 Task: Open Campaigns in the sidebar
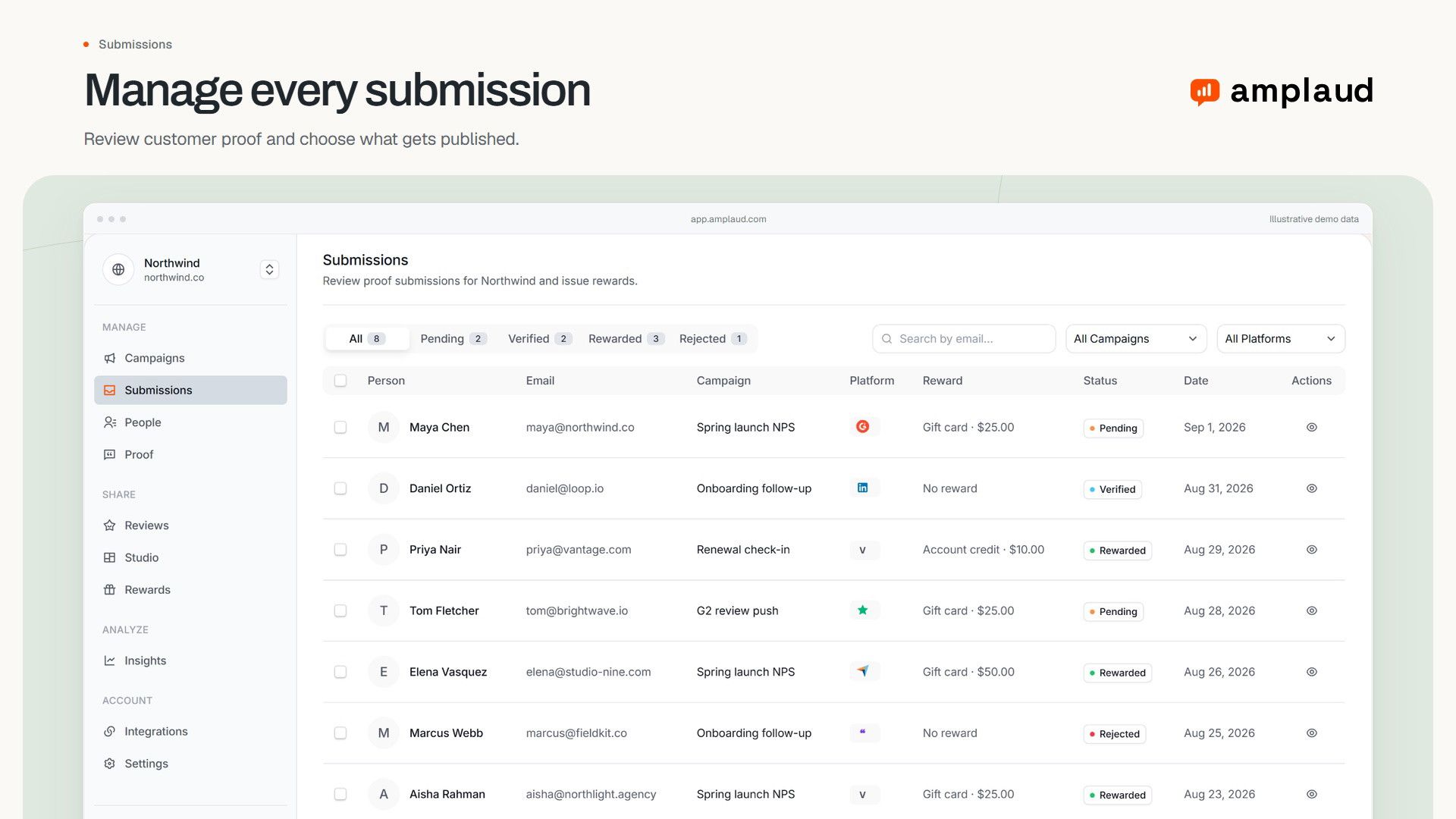190,358
